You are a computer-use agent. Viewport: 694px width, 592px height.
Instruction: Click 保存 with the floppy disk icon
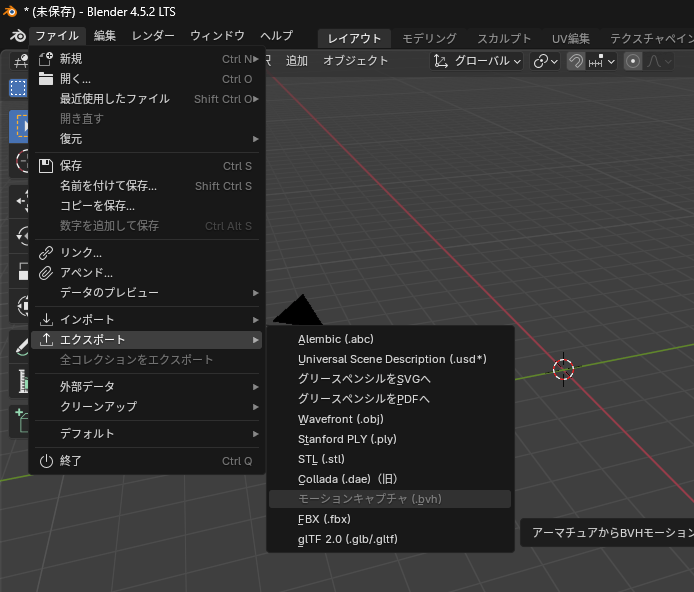[71, 166]
